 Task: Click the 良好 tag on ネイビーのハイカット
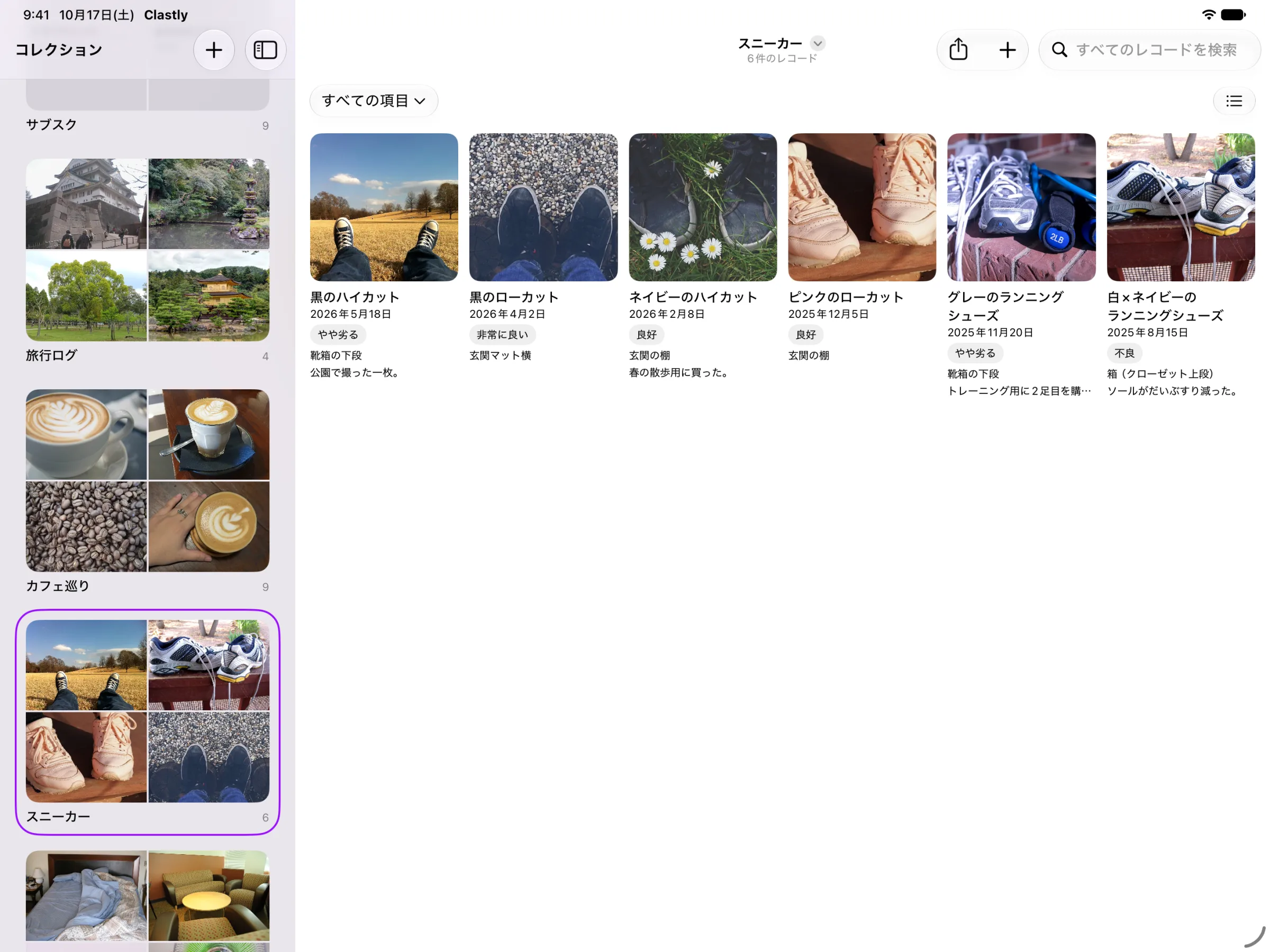point(647,335)
